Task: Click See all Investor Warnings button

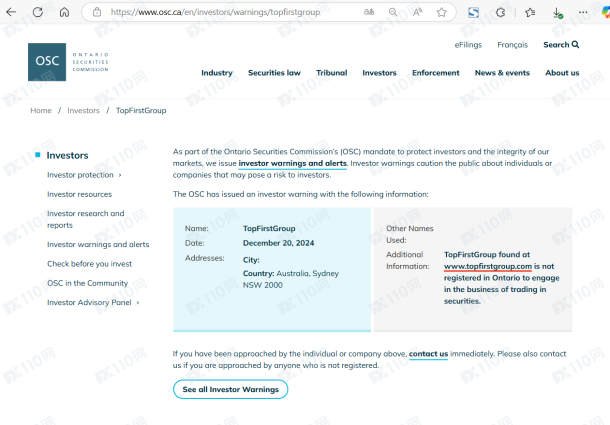Action: click(x=230, y=390)
